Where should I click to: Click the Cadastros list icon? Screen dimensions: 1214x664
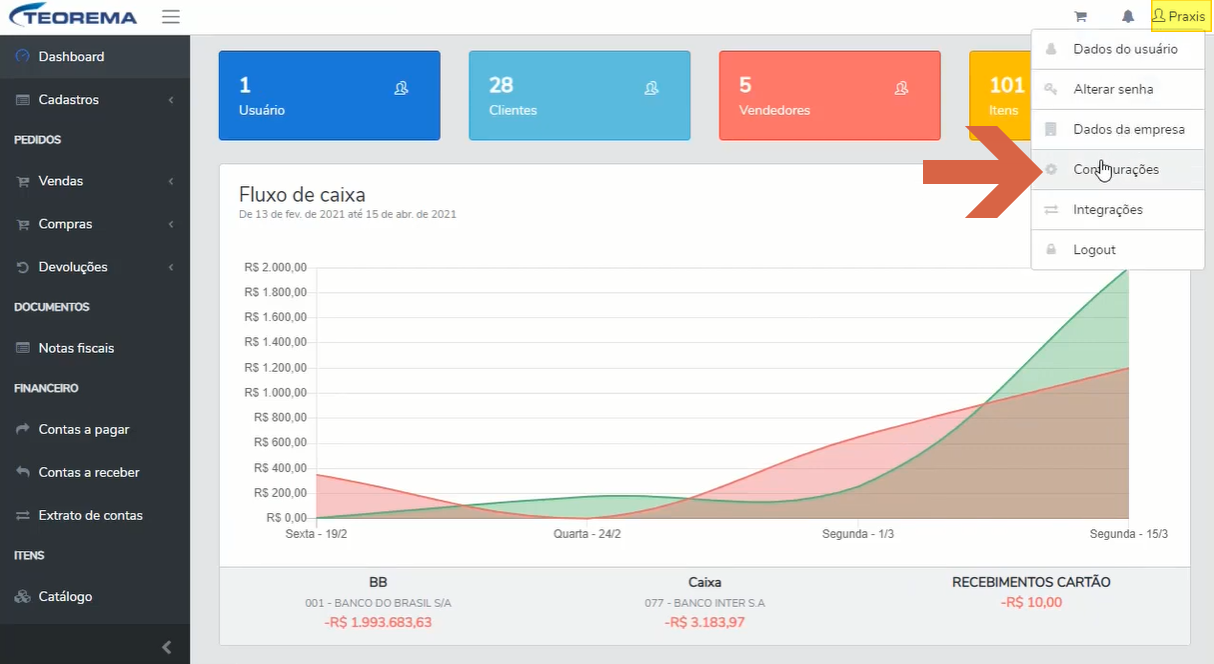(x=22, y=100)
